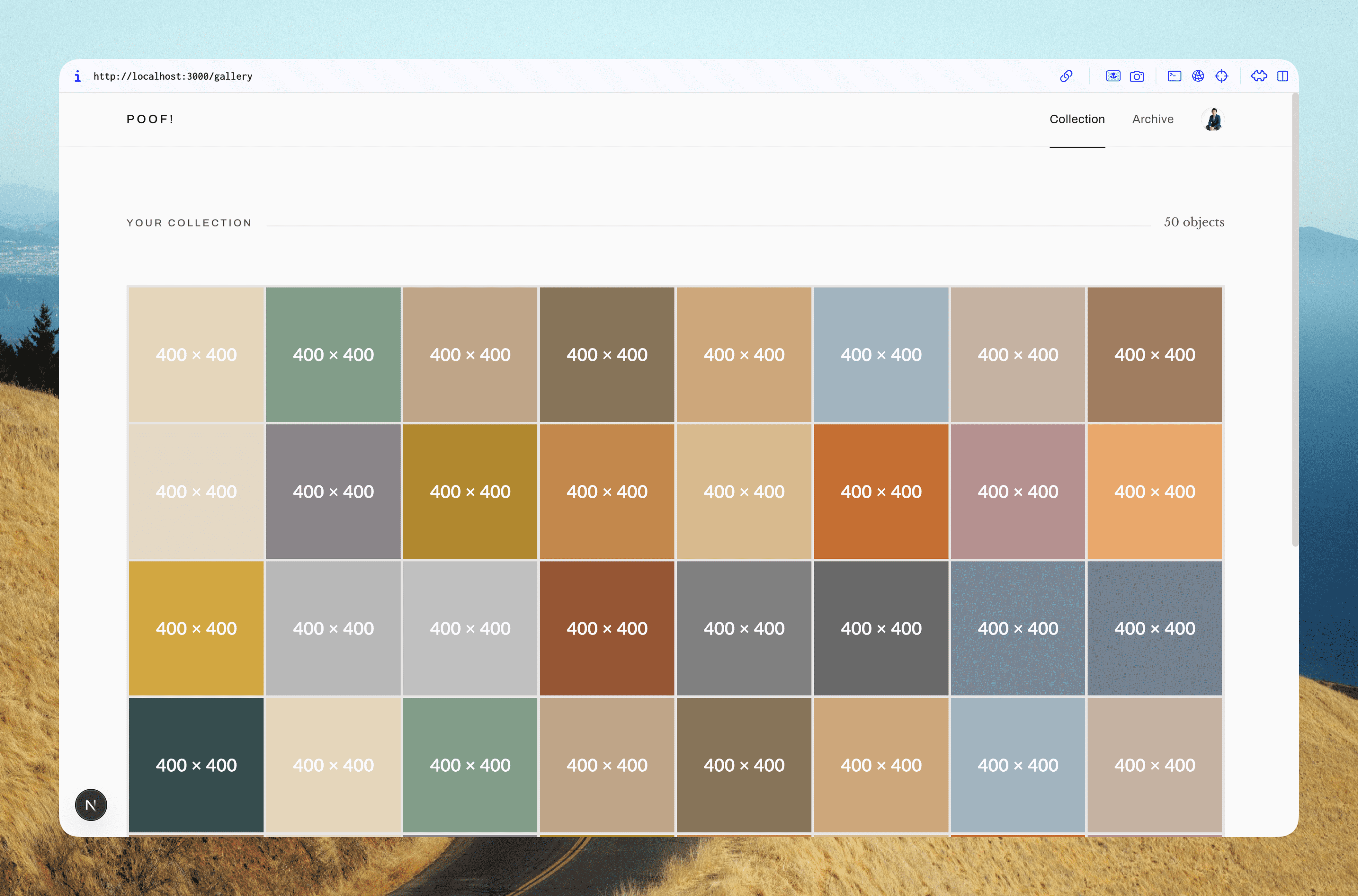Image resolution: width=1358 pixels, height=896 pixels.
Task: Switch to the Archive tab
Action: (1152, 120)
